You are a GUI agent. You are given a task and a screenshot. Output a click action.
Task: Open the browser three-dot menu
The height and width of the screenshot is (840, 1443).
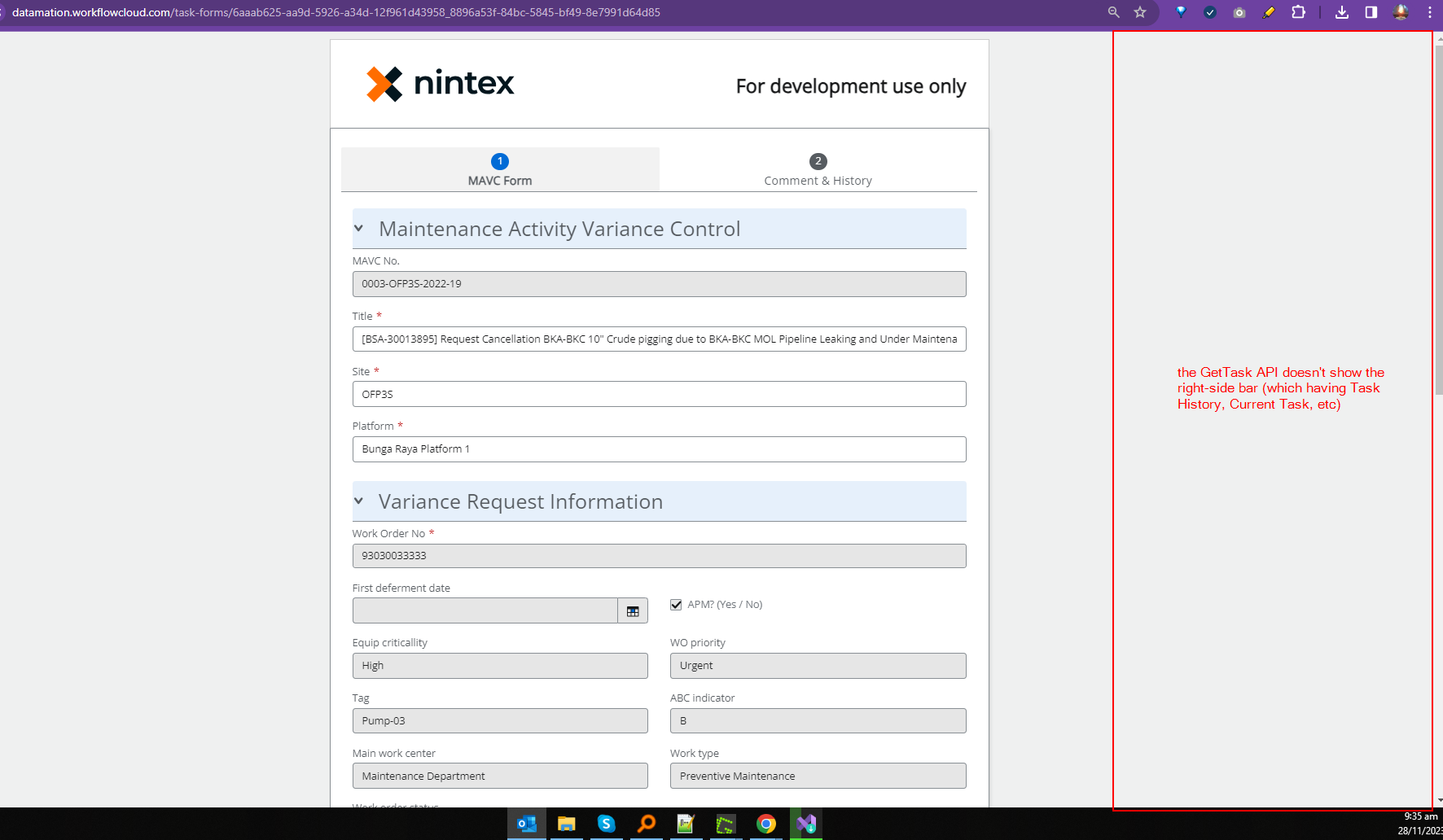click(1429, 12)
